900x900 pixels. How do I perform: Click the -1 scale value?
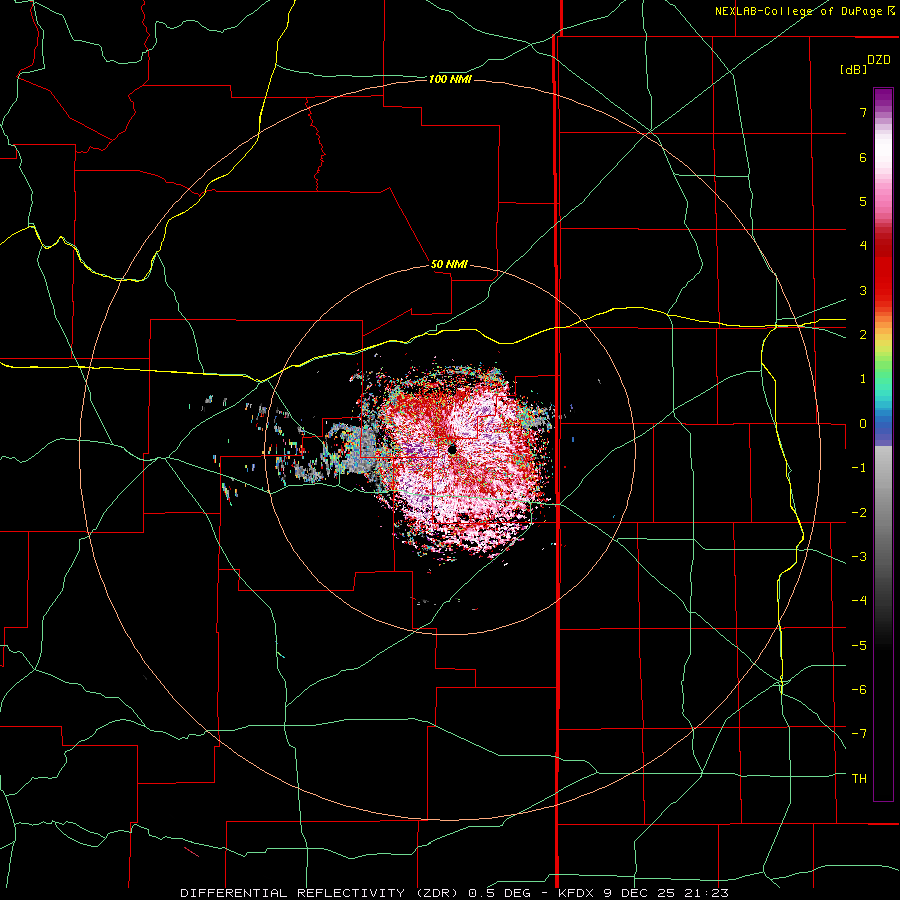[x=859, y=468]
